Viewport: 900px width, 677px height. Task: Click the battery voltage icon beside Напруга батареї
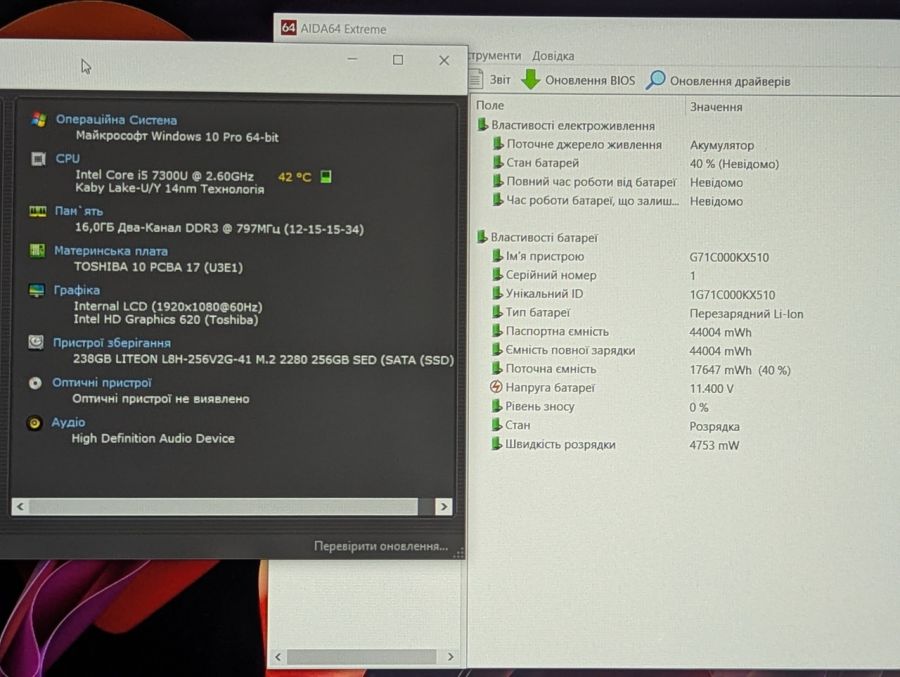point(496,387)
